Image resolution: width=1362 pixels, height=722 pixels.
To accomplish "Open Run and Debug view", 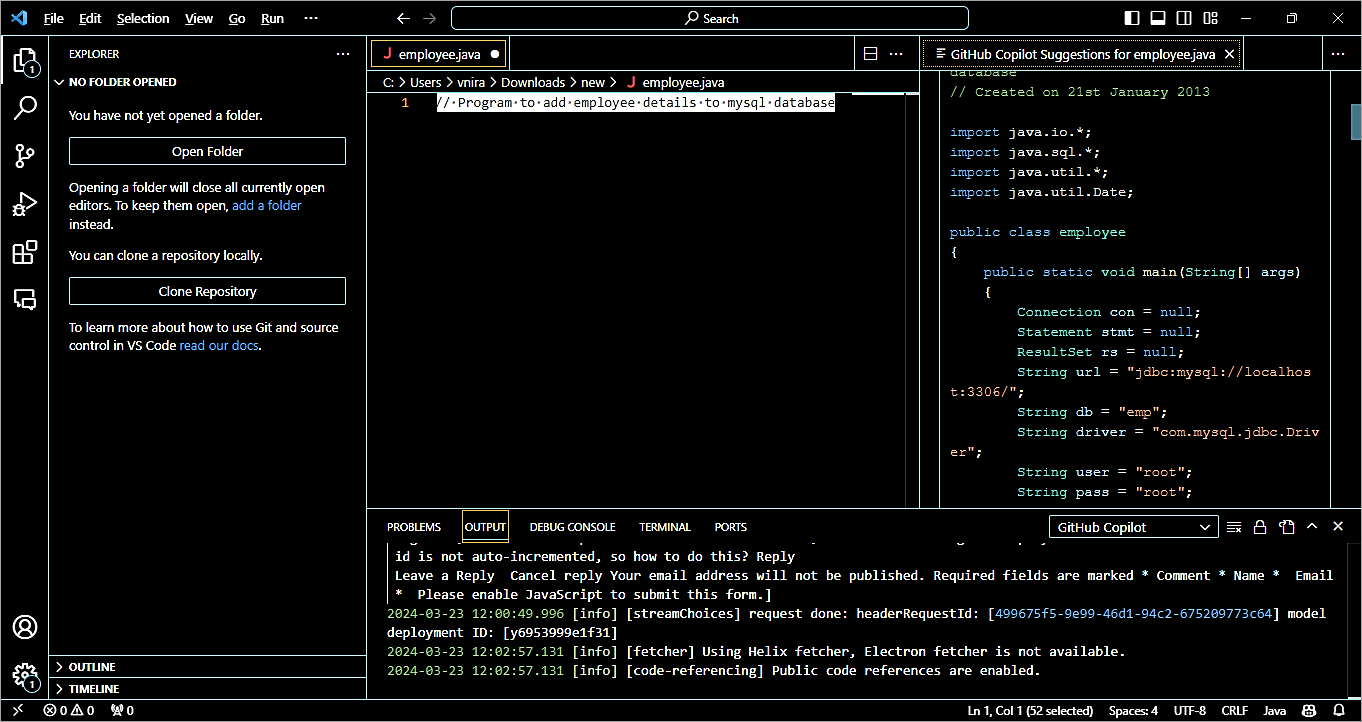I will pyautogui.click(x=24, y=204).
